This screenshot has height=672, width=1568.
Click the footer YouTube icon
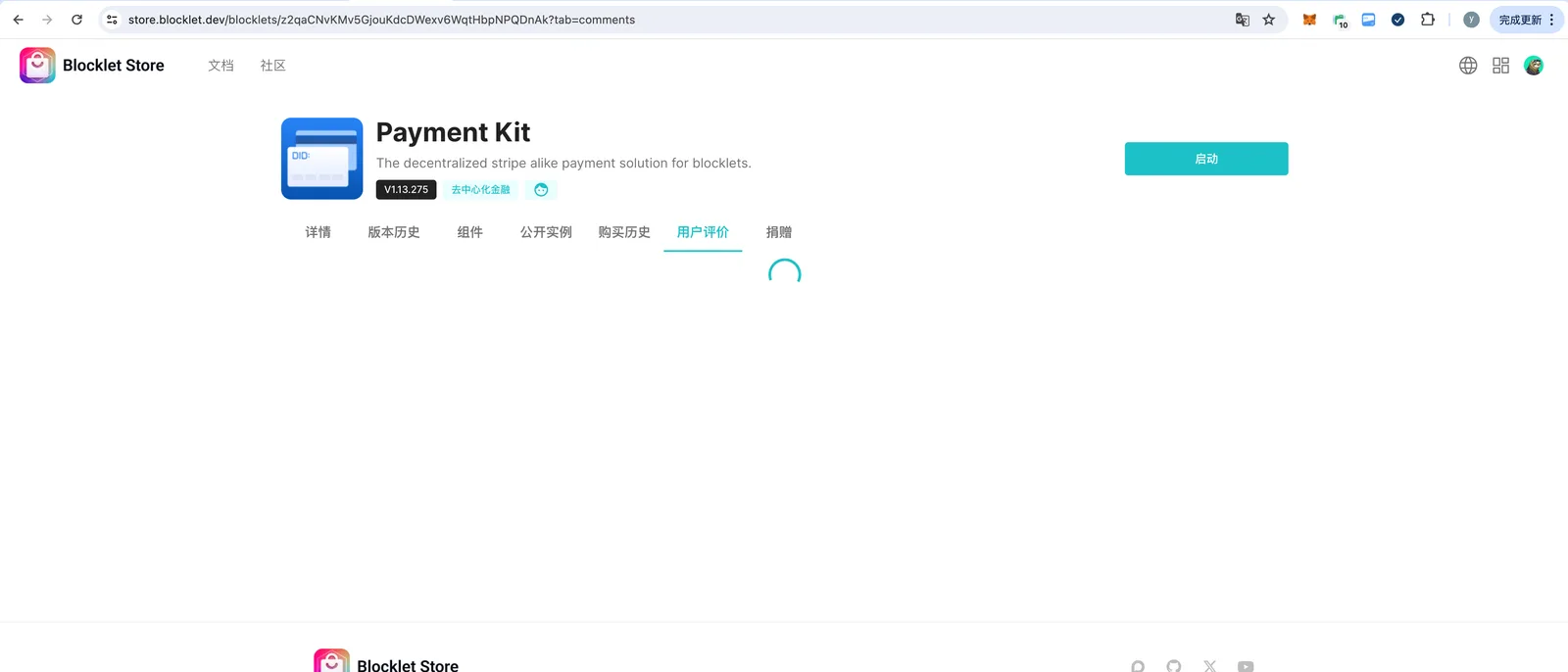pos(1246,666)
